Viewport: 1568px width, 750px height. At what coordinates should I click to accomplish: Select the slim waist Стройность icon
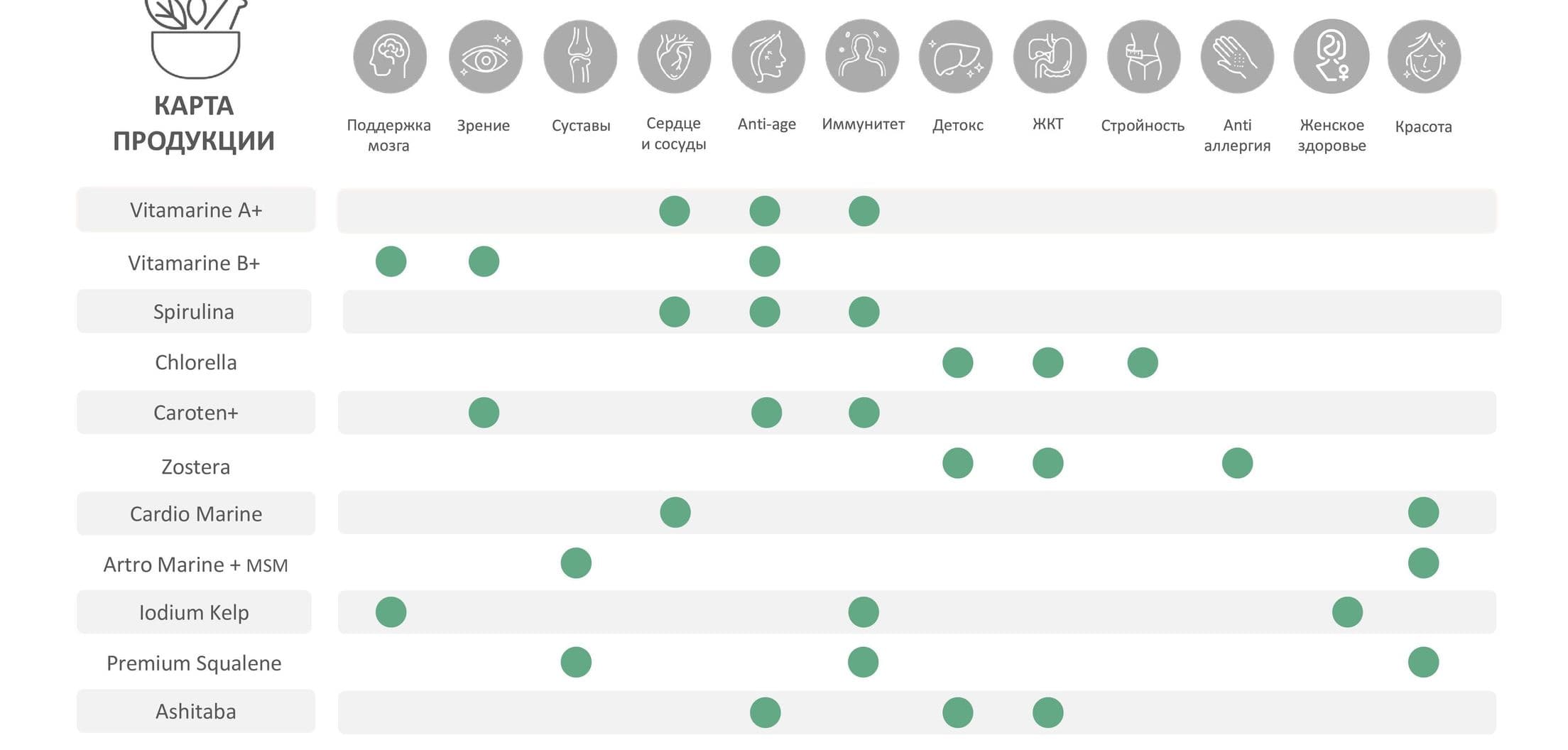click(x=1143, y=57)
